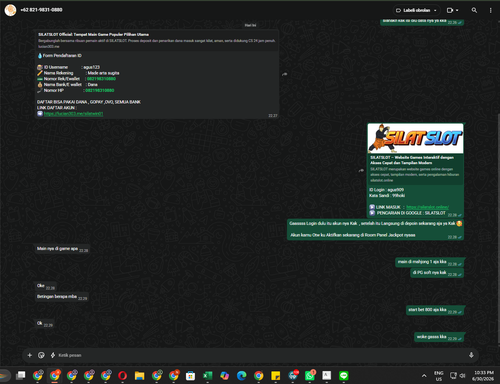Click the green Nomor HP phone number
Image resolution: width=500 pixels, height=384 pixels.
coord(100,91)
